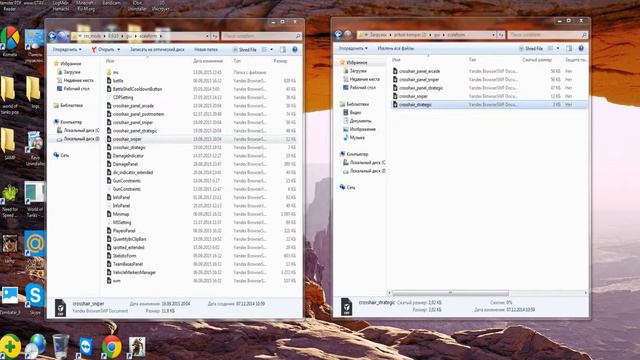The height and width of the screenshot is (360, 640).
Task: Click Извлечь все файлы in right window
Action: coord(396,48)
